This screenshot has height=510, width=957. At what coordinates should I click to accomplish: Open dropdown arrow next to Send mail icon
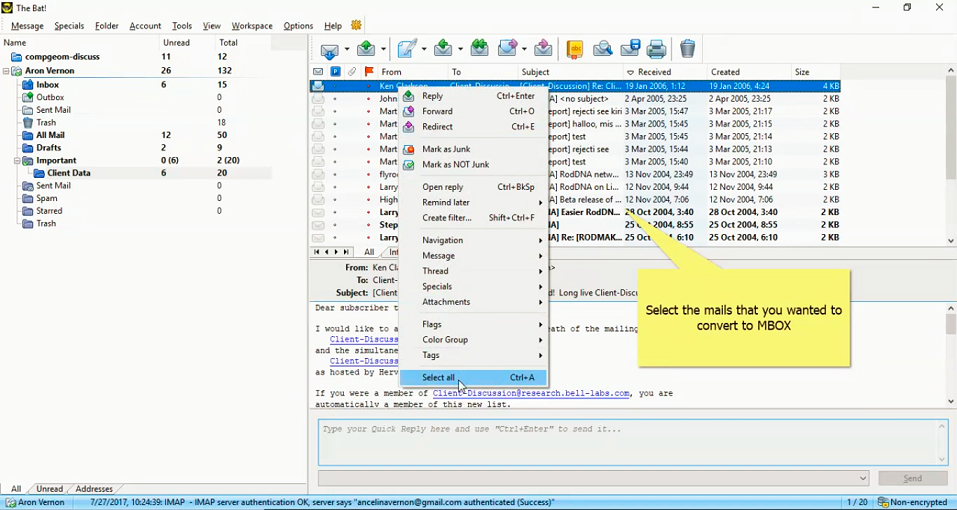tap(383, 49)
